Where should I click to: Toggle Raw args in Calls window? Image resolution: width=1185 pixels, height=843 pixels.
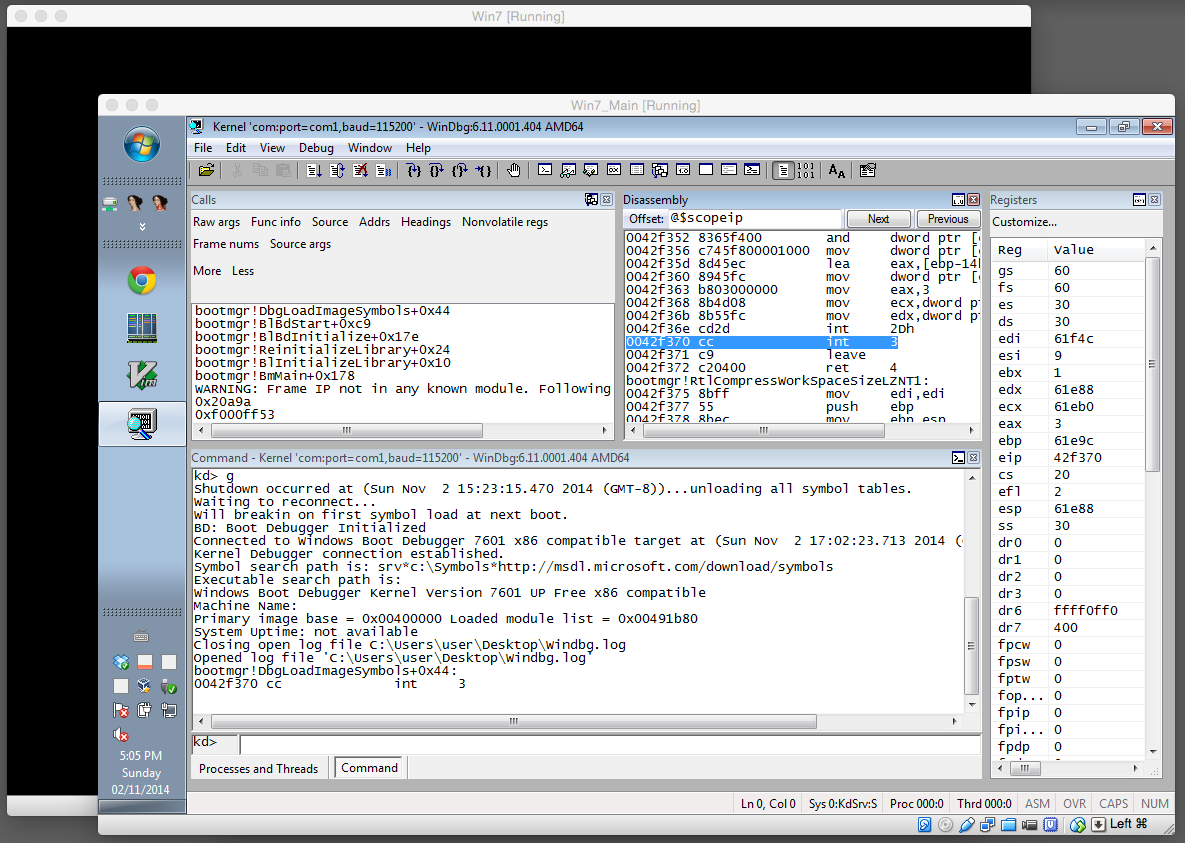(216, 222)
